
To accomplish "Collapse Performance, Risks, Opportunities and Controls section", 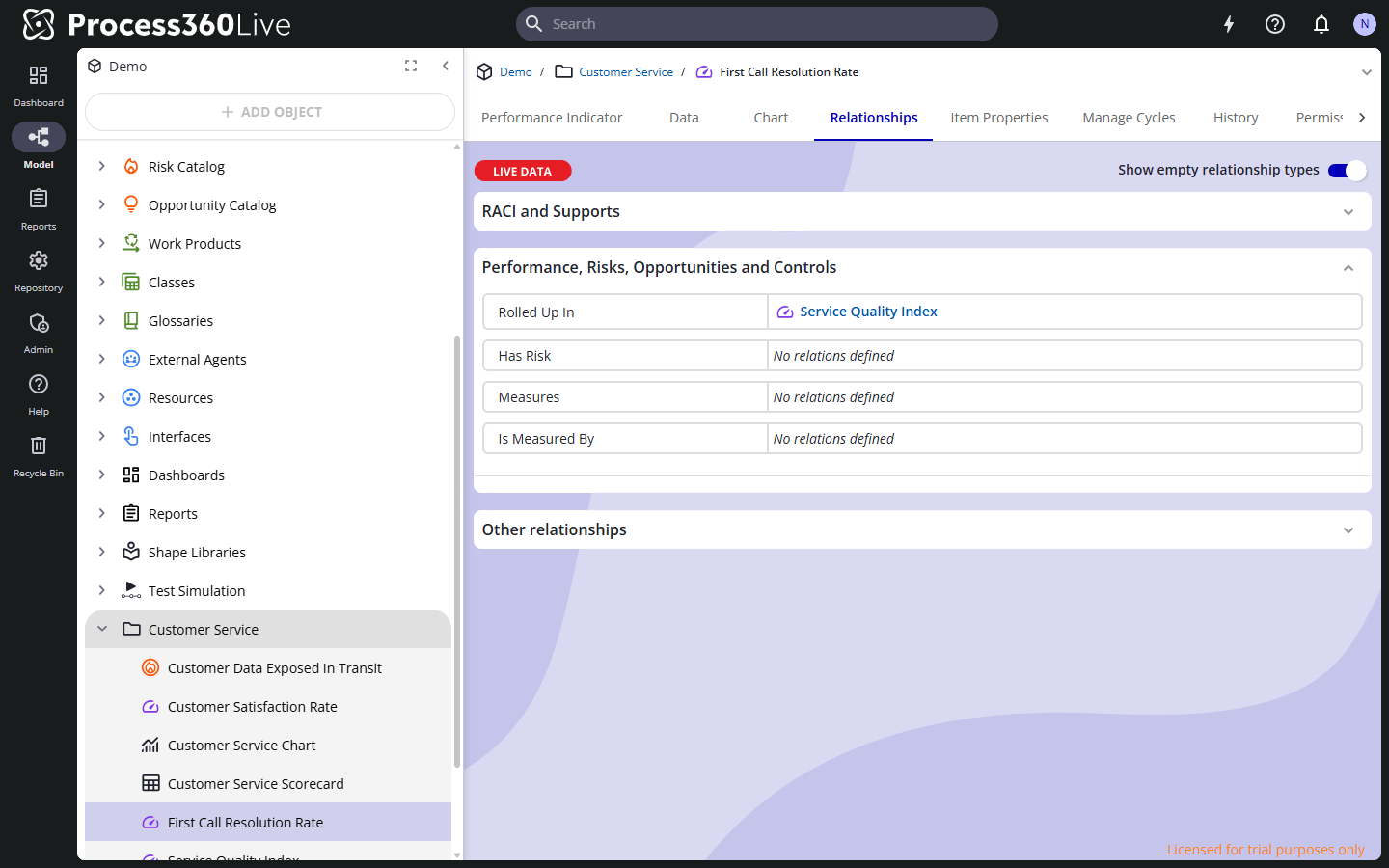I will (x=1348, y=268).
